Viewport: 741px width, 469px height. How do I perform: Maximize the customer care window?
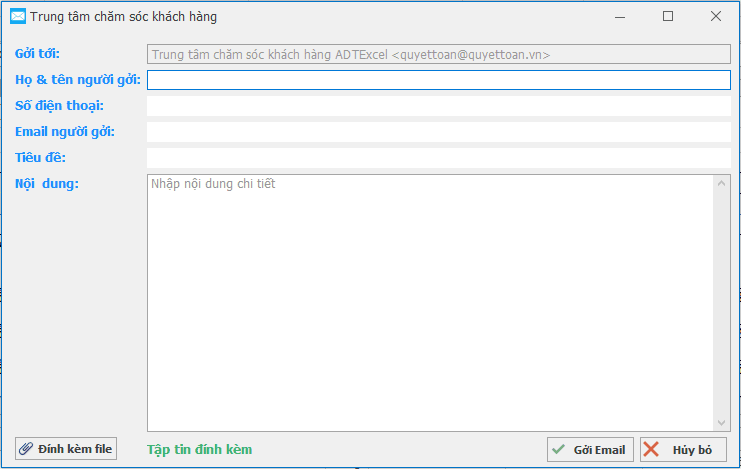tap(668, 16)
